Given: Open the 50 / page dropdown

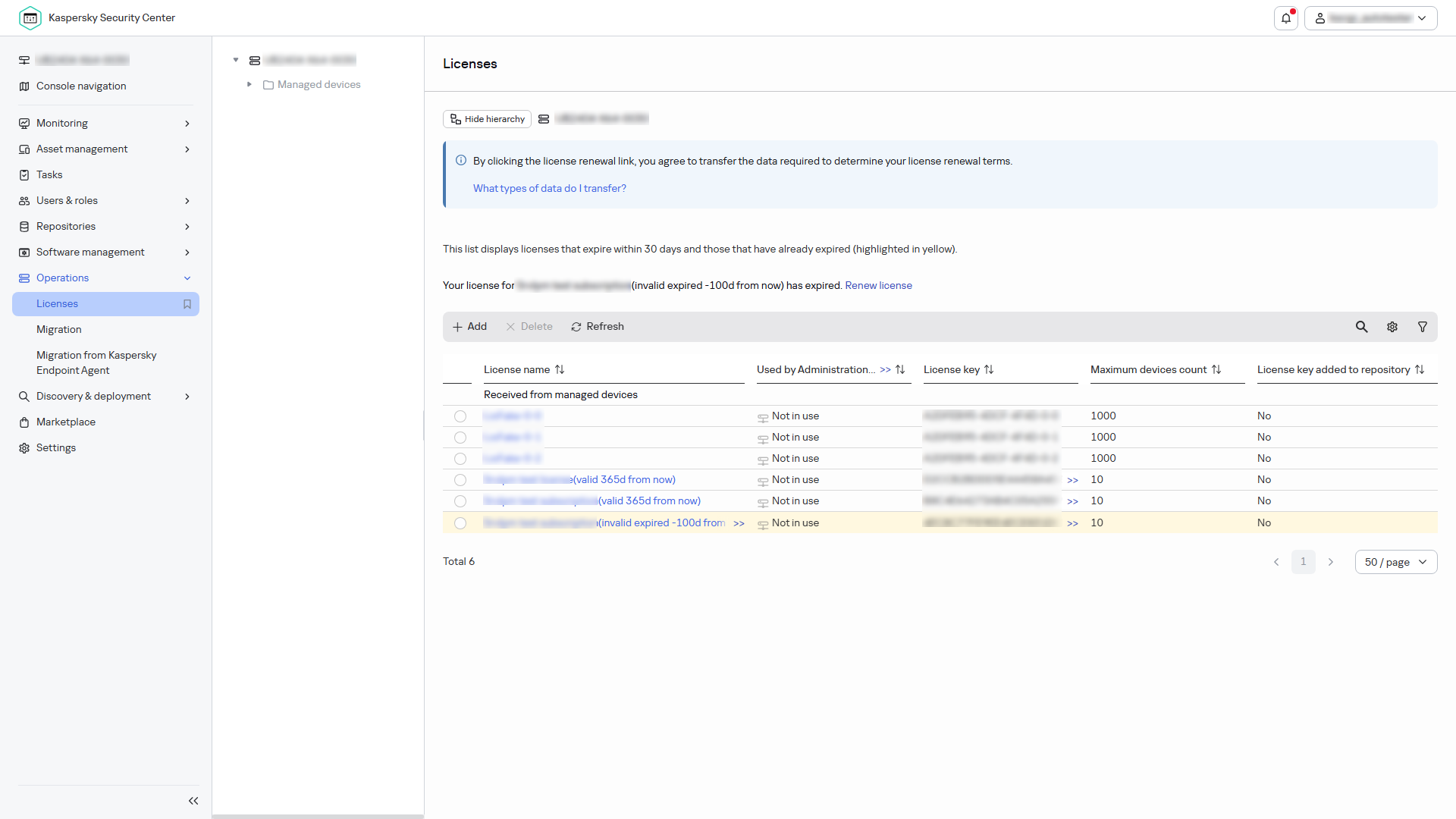Looking at the screenshot, I should [x=1396, y=562].
